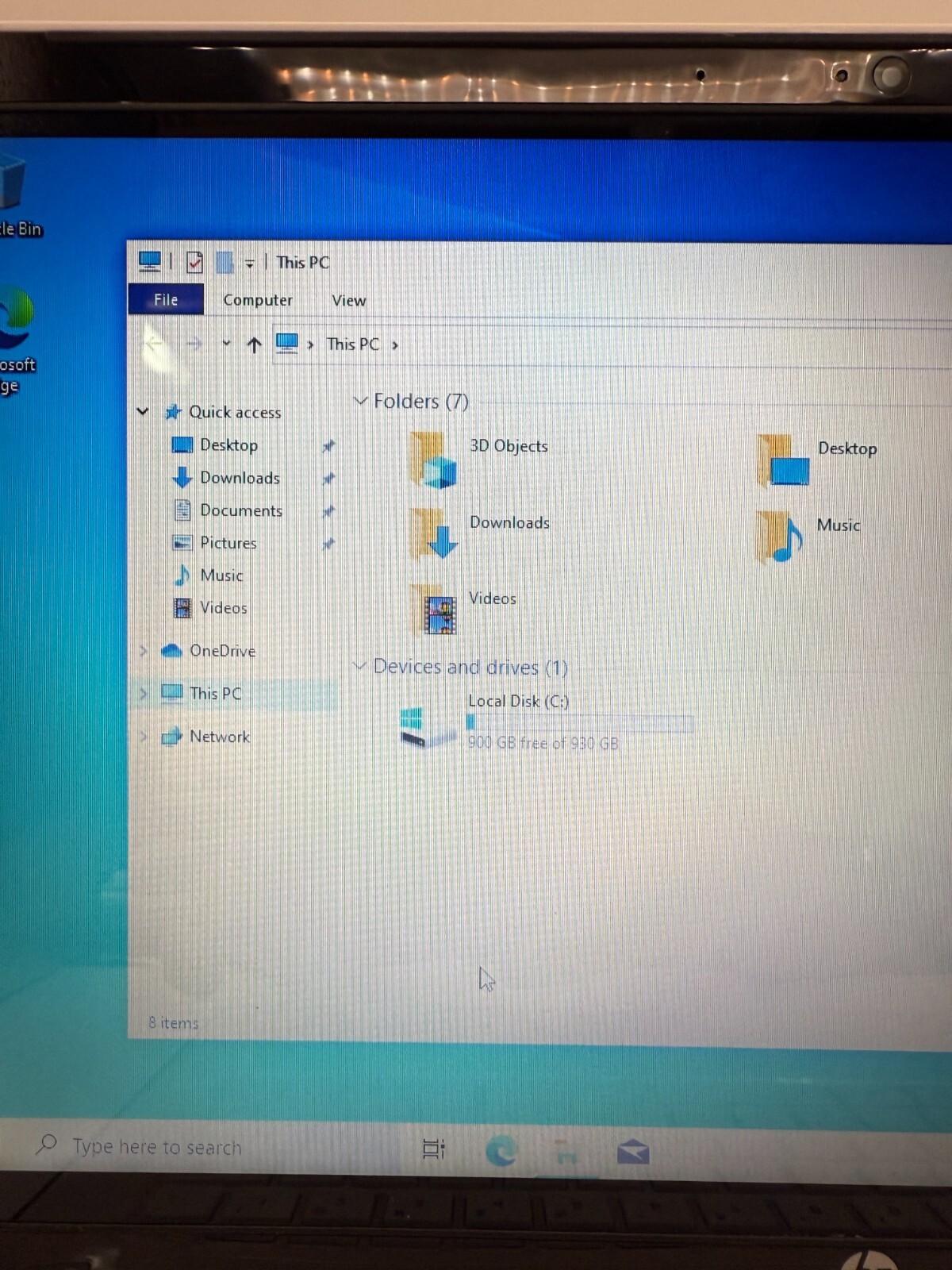
Task: Select the Music folder icon in Folders
Action: [x=780, y=537]
